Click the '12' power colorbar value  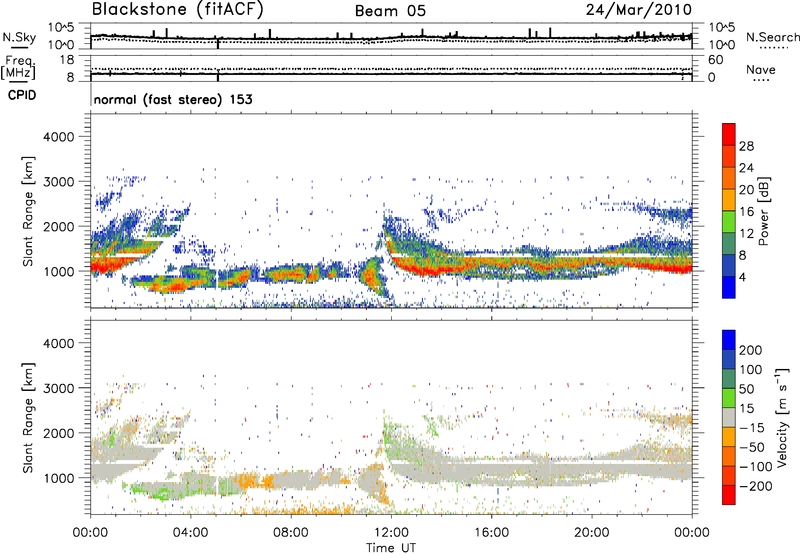[746, 234]
